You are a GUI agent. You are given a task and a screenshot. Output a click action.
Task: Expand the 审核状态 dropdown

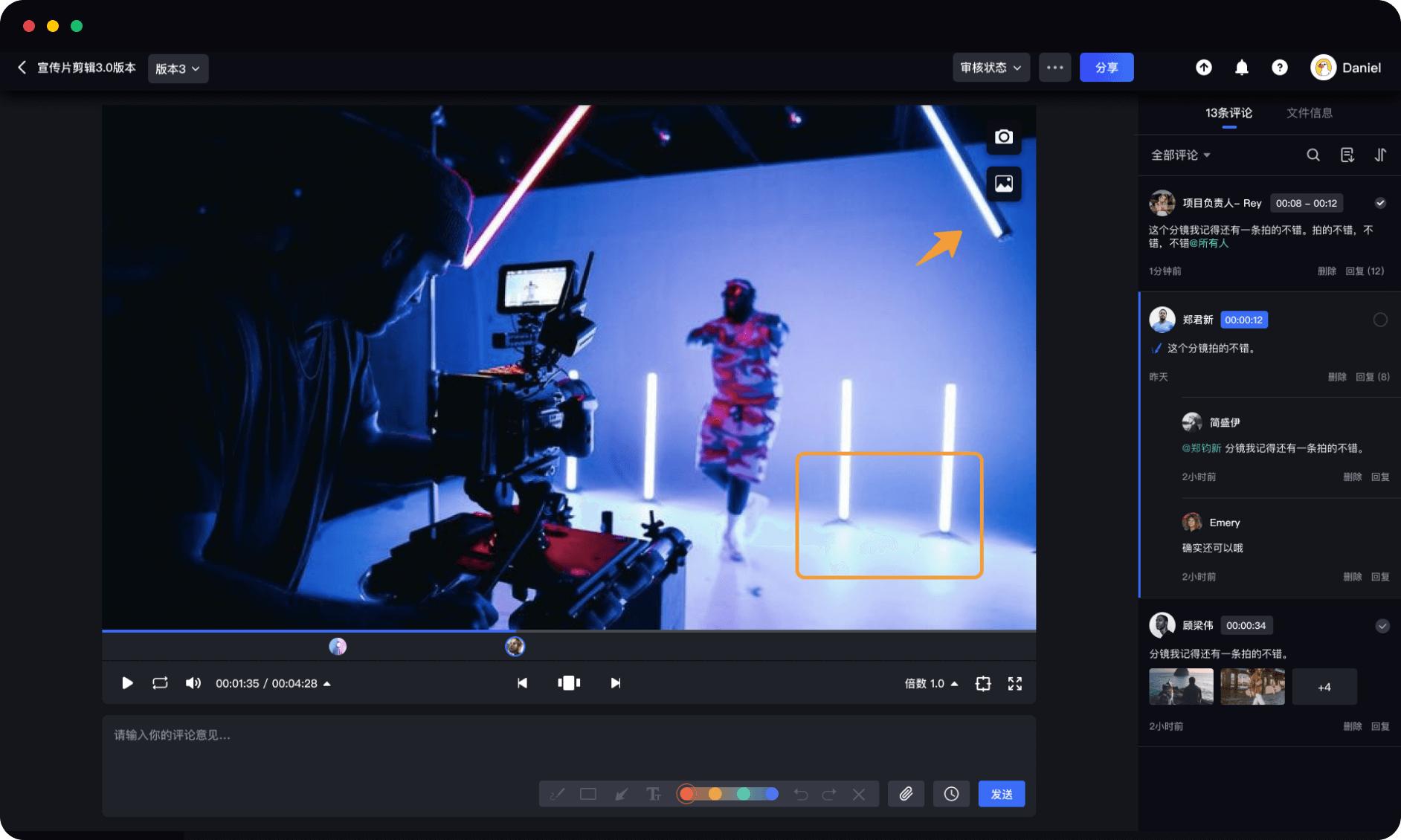point(991,68)
